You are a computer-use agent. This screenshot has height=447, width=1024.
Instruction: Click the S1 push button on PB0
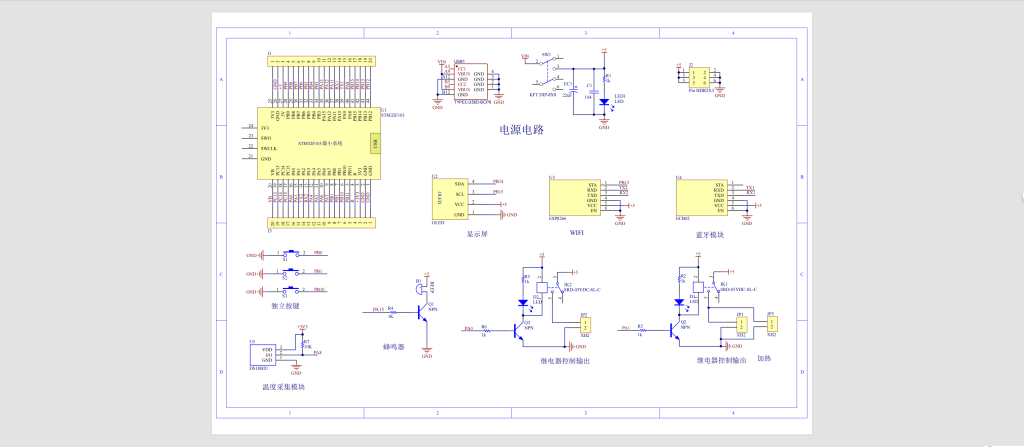(x=290, y=254)
